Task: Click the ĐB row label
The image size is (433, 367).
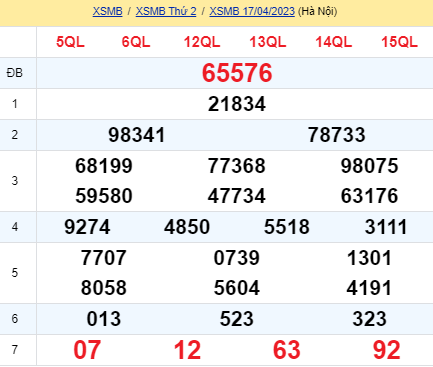Action: pyautogui.click(x=15, y=73)
